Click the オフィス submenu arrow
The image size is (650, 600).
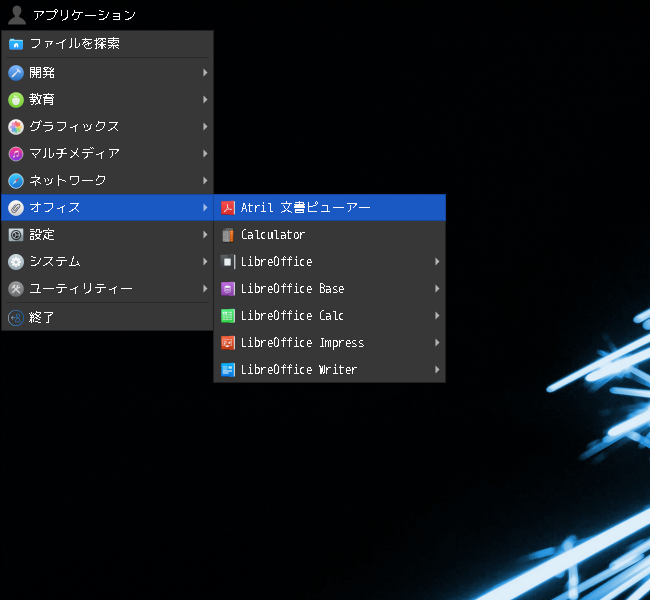pyautogui.click(x=205, y=207)
